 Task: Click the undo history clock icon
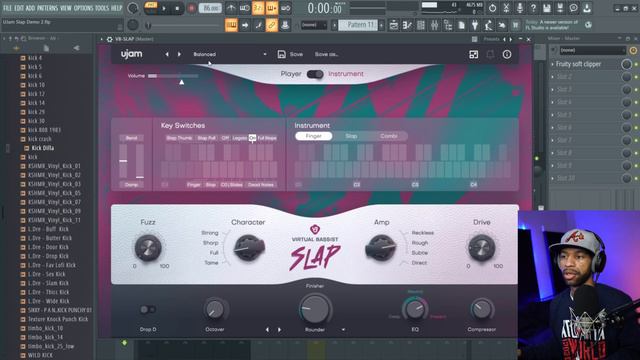pyautogui.click(x=492, y=8)
